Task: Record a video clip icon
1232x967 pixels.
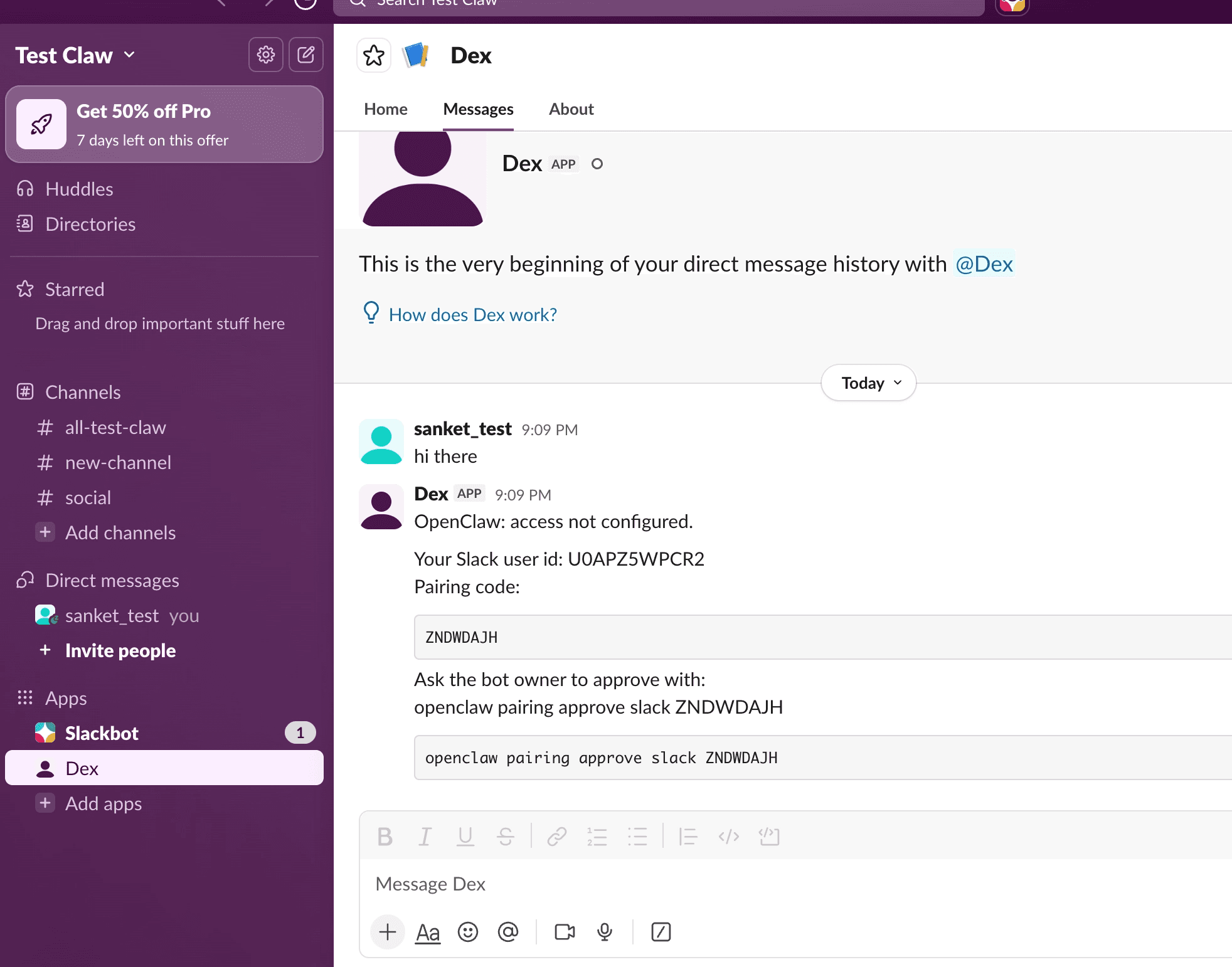Action: [564, 932]
